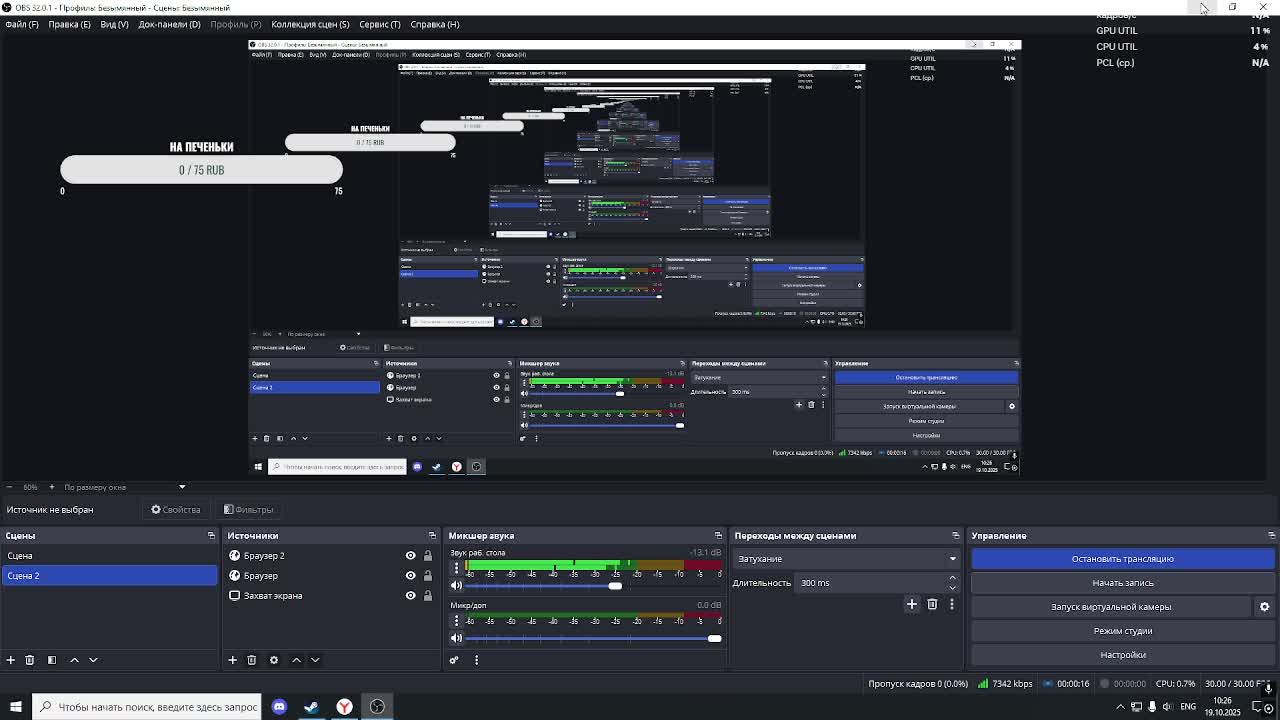Add a scene transition with plus icon
Screen dimensions: 1280x720
pos(912,604)
